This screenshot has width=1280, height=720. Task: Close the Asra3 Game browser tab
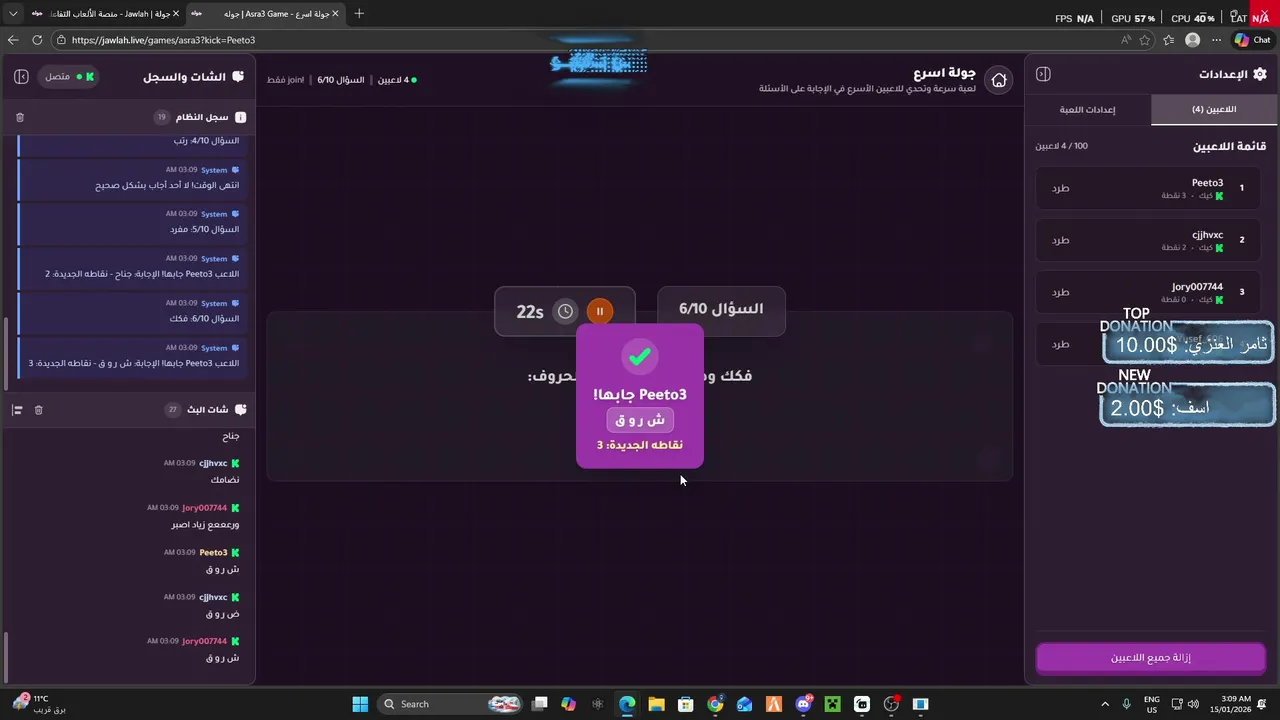[335, 14]
